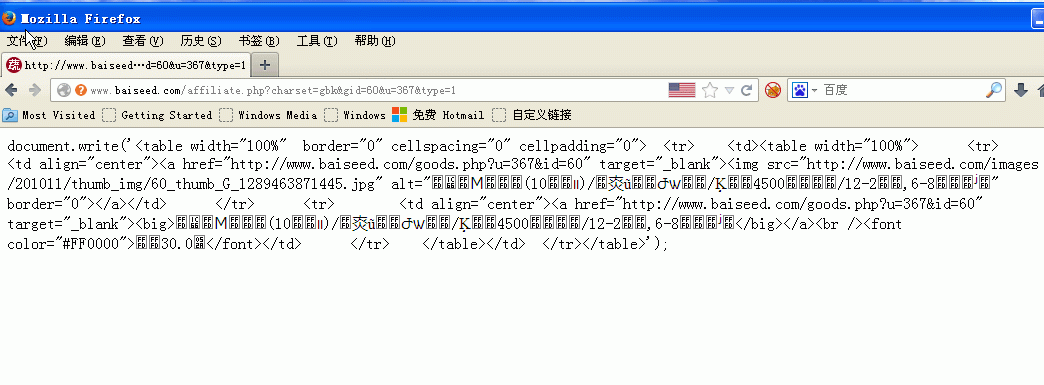This screenshot has height=385, width=1044.
Task: Click the orange question-mark icon in address bar
Action: (x=81, y=90)
